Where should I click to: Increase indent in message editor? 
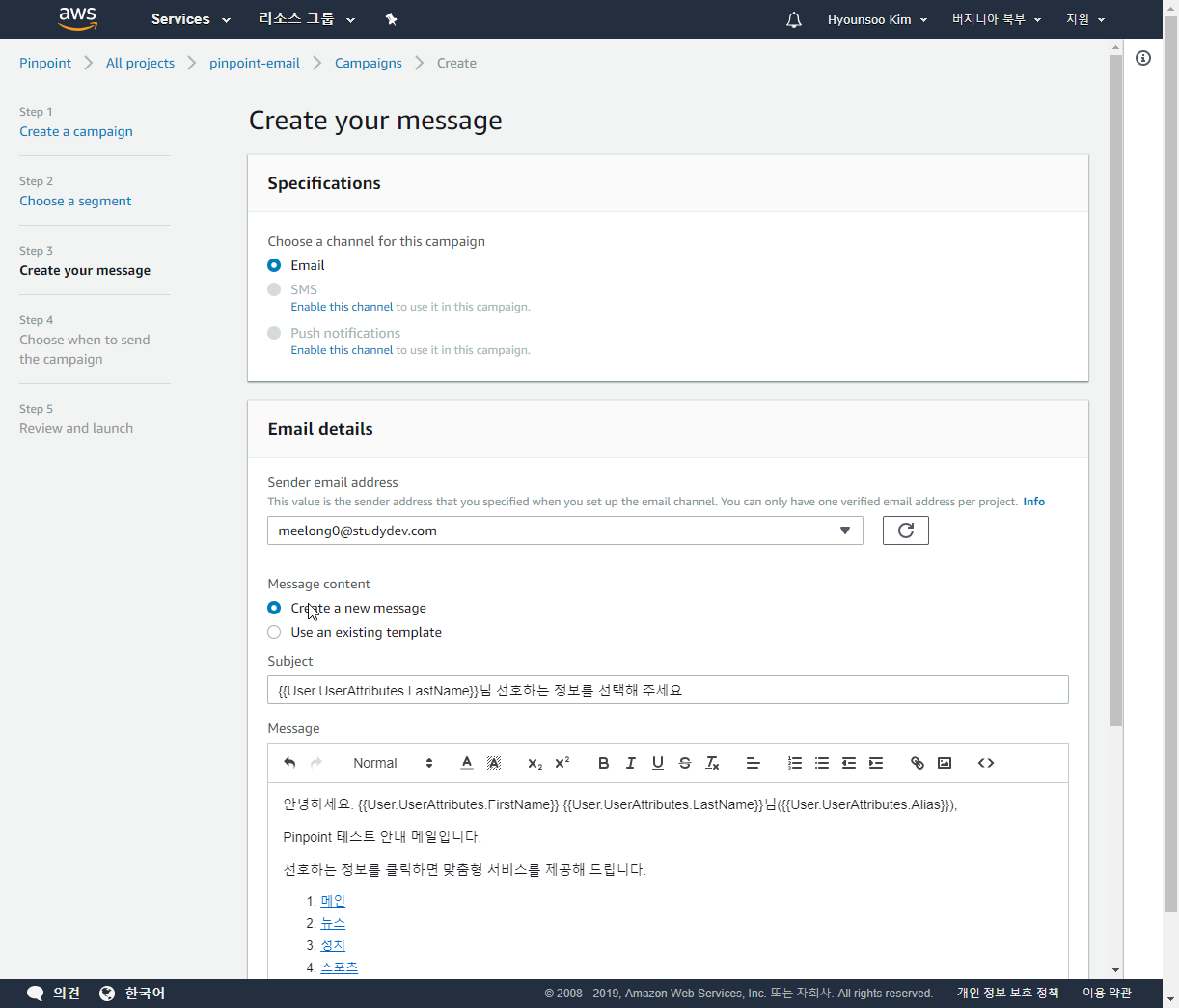click(x=876, y=763)
